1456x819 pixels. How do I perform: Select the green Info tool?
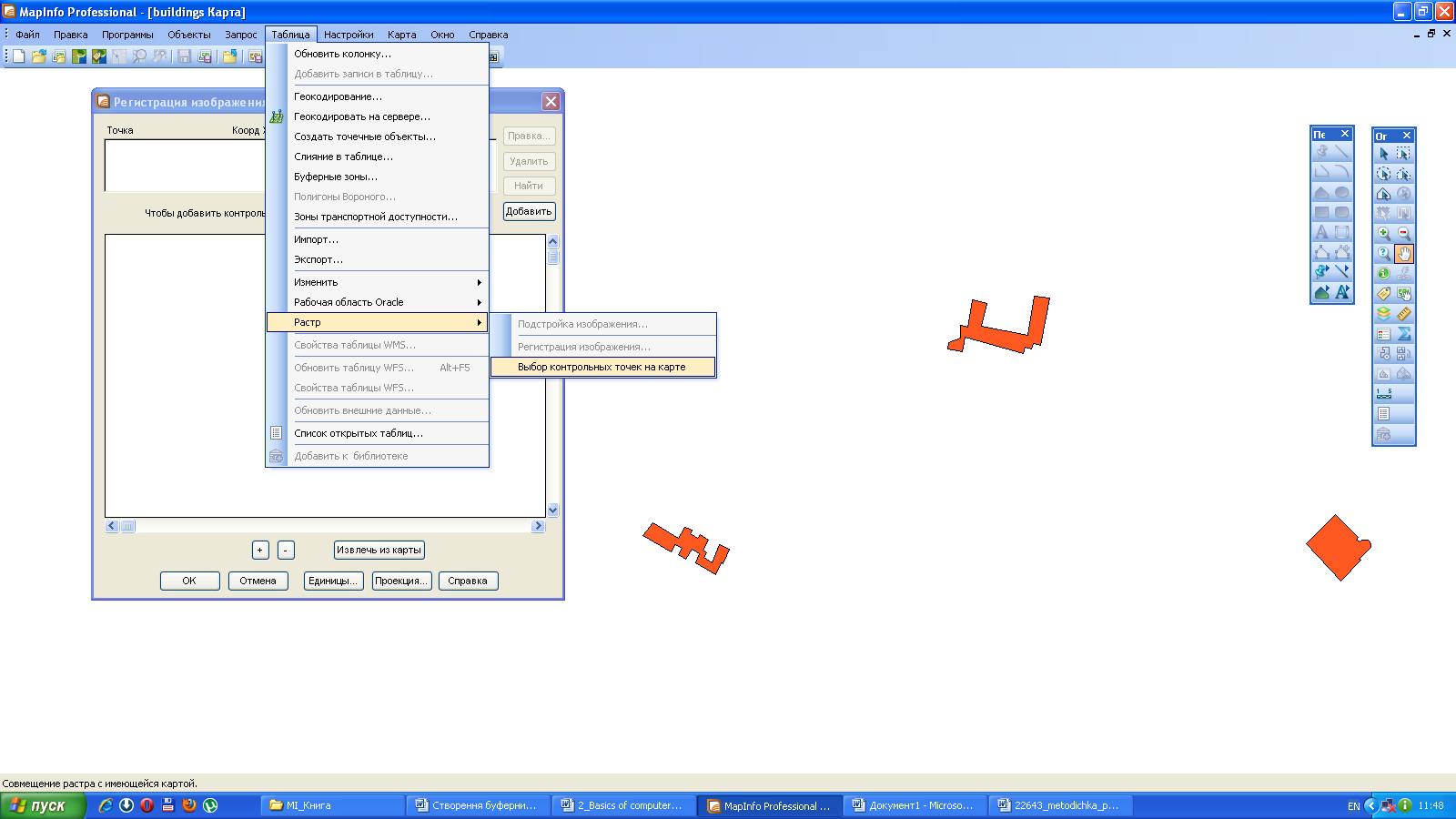(x=1383, y=274)
